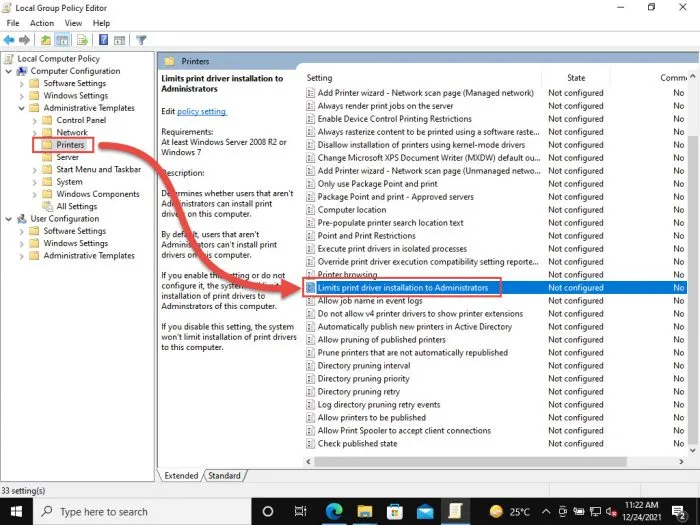
Task: Show hidden tray icons chevron
Action: coord(546,512)
